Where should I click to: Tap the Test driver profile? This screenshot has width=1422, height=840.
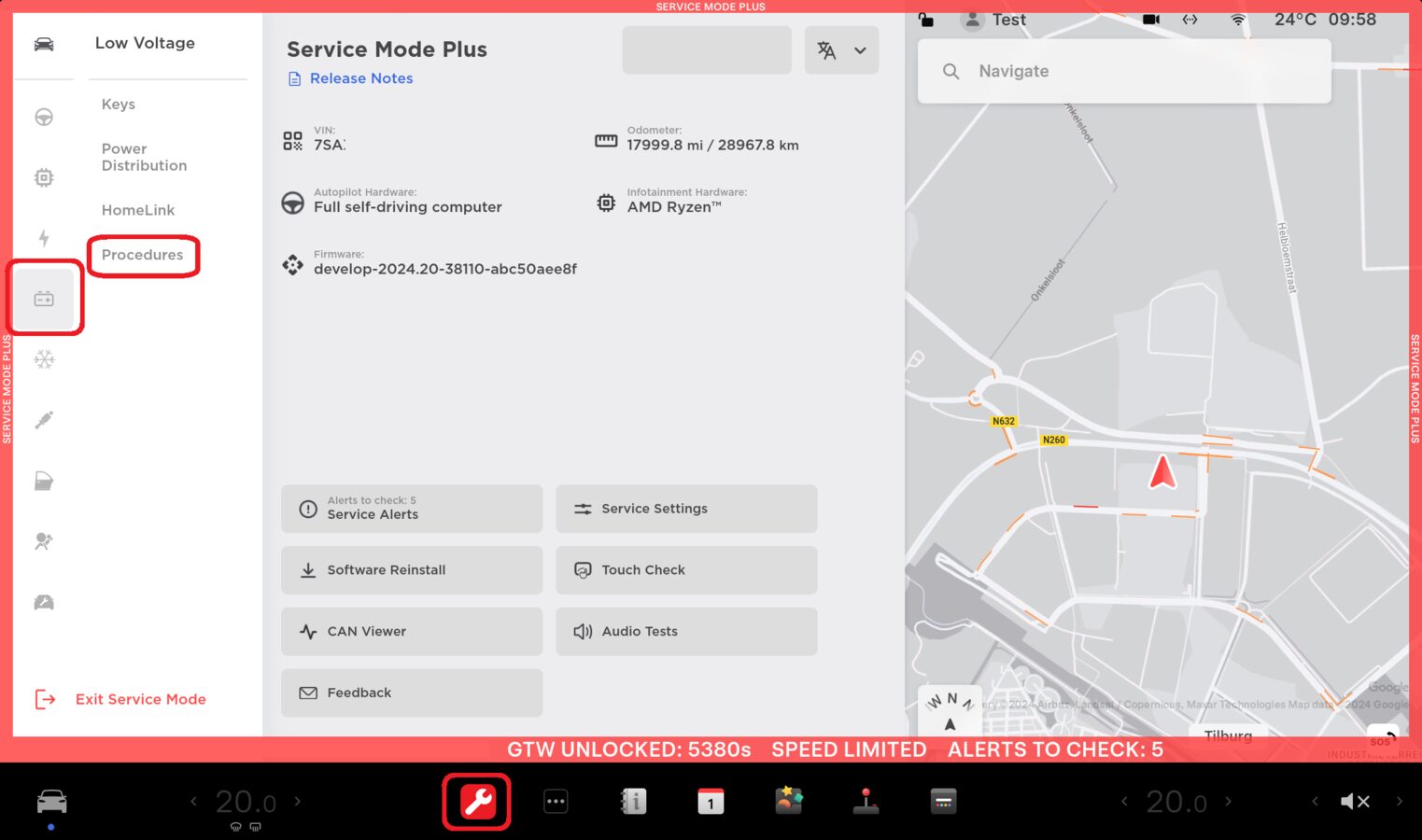click(994, 20)
